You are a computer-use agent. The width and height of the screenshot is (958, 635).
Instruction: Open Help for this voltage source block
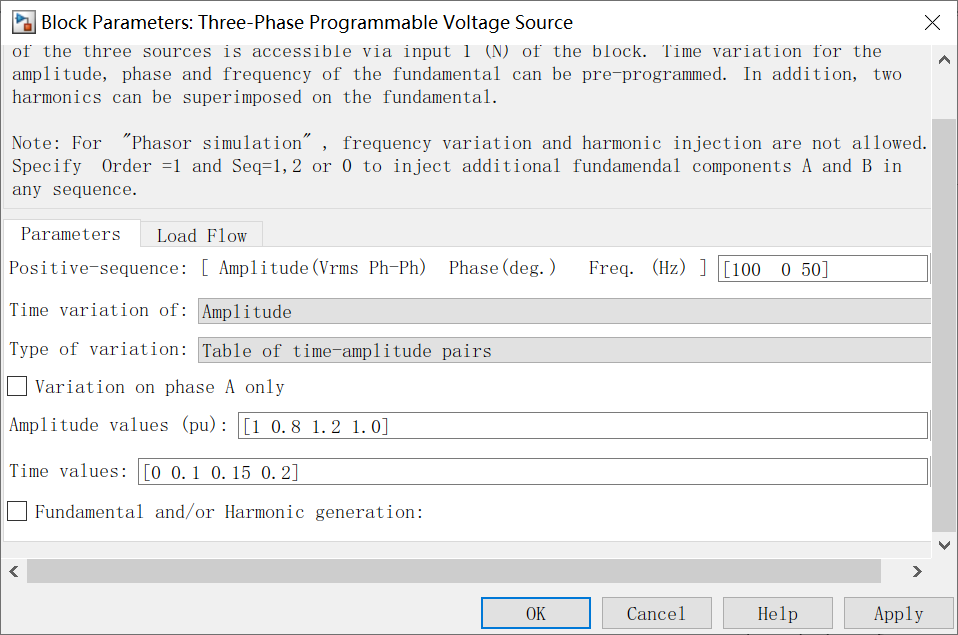pyautogui.click(x=777, y=613)
